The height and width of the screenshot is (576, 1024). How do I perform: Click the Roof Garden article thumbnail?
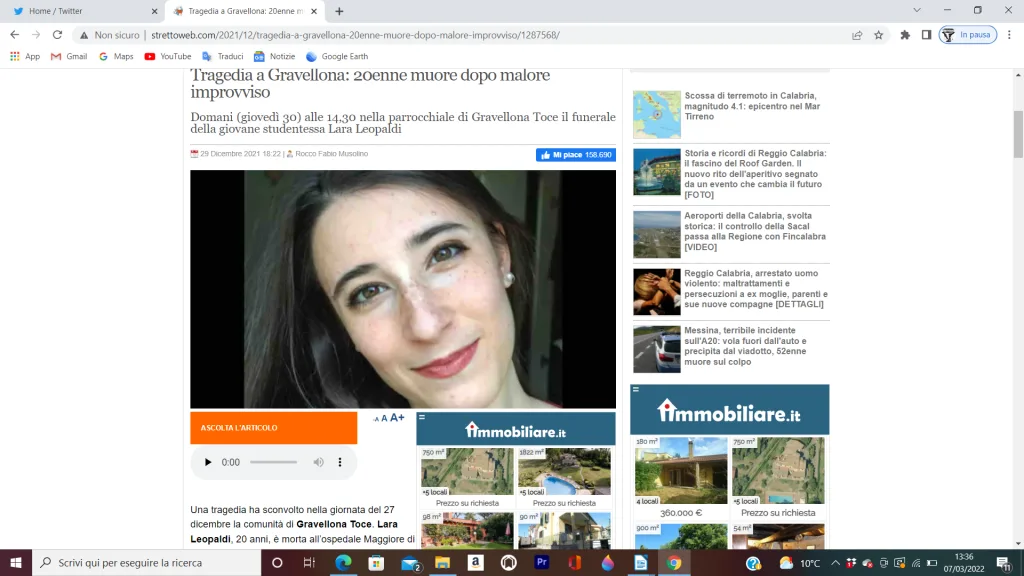point(657,172)
